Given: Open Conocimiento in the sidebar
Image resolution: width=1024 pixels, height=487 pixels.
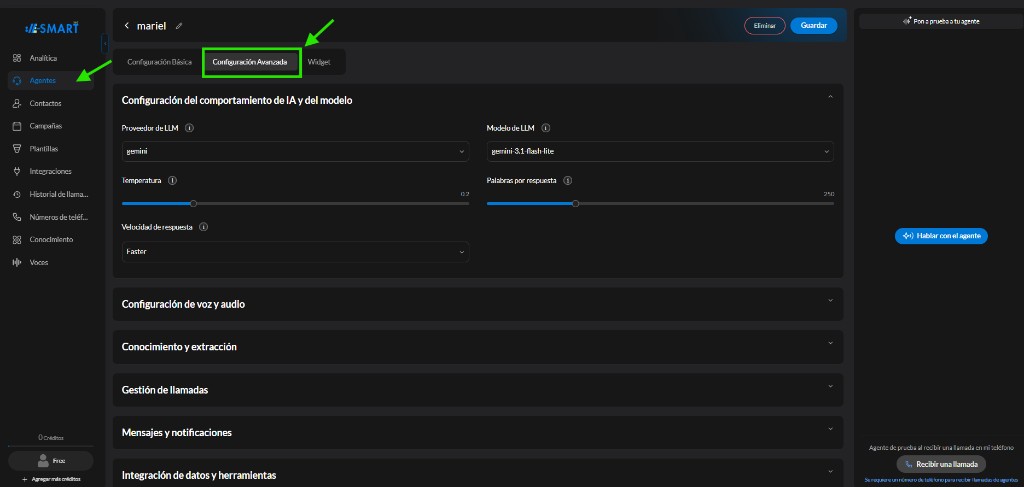Looking at the screenshot, I should click(x=50, y=240).
